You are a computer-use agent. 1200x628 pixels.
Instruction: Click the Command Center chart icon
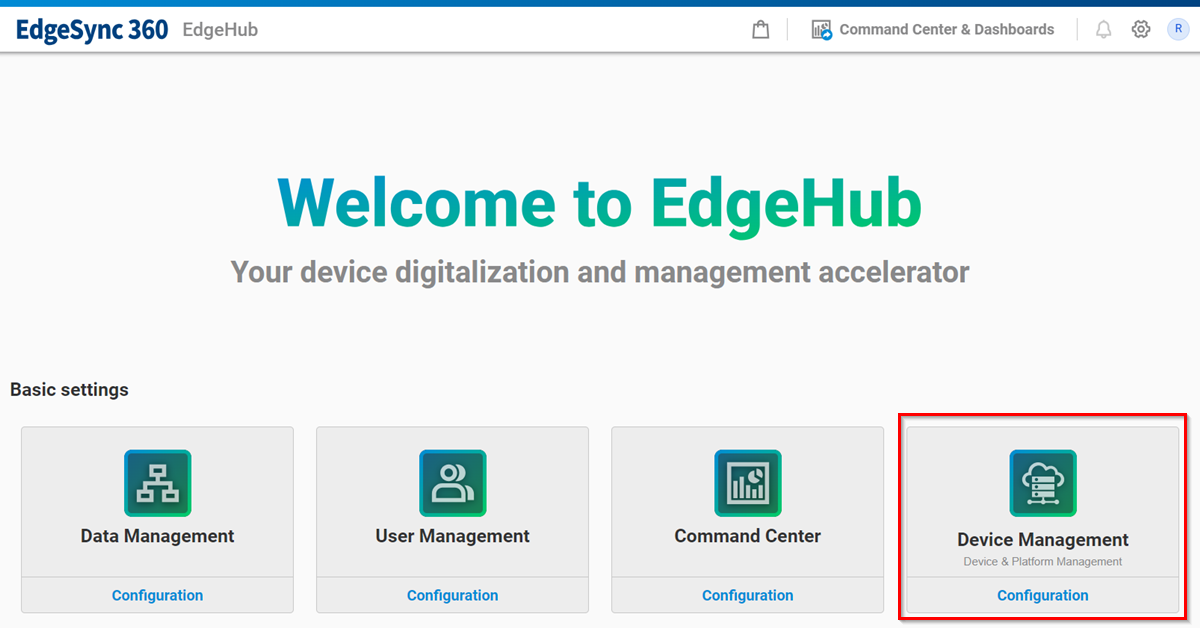click(x=747, y=483)
